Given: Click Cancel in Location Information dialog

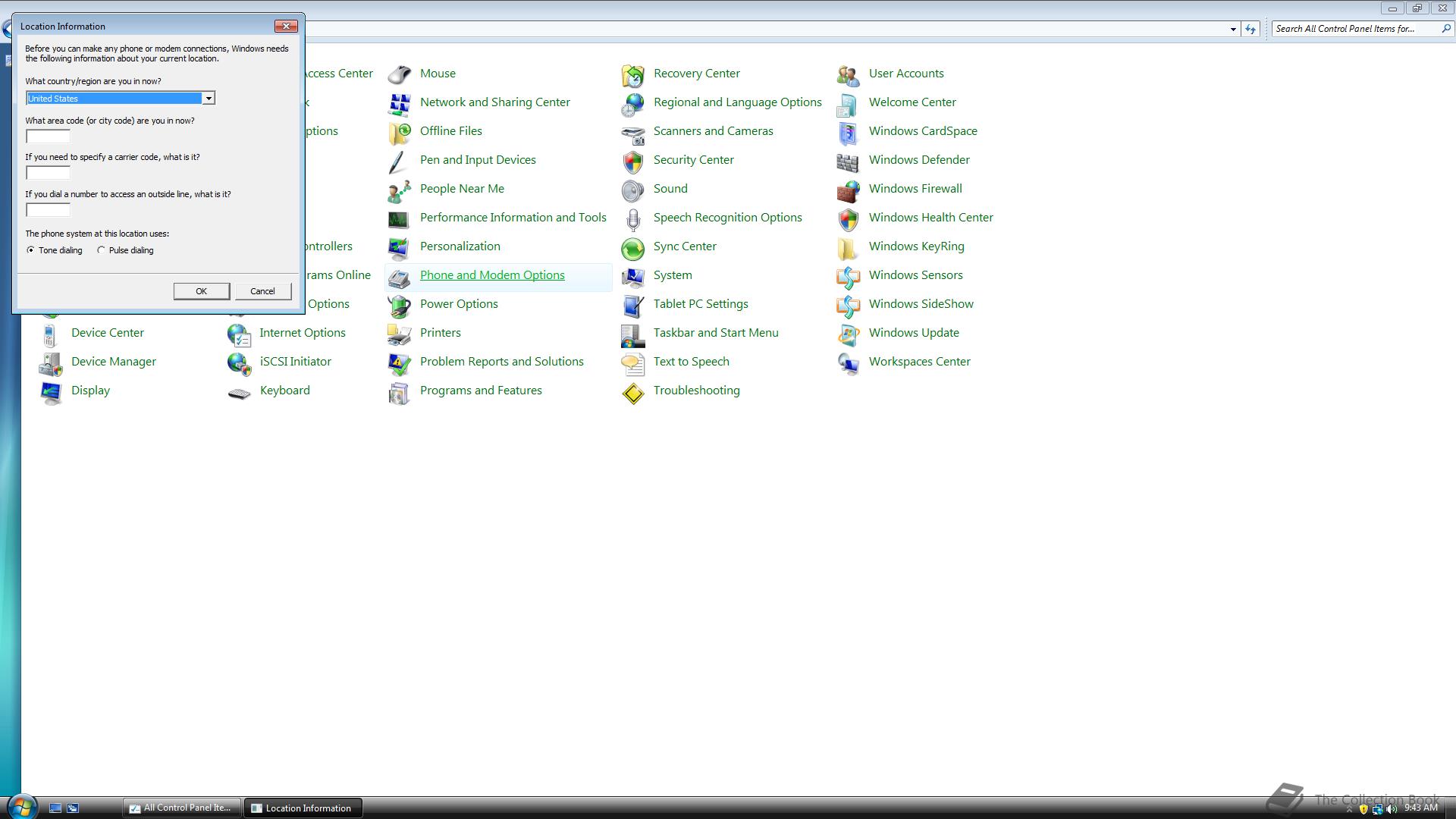Looking at the screenshot, I should click(x=262, y=291).
